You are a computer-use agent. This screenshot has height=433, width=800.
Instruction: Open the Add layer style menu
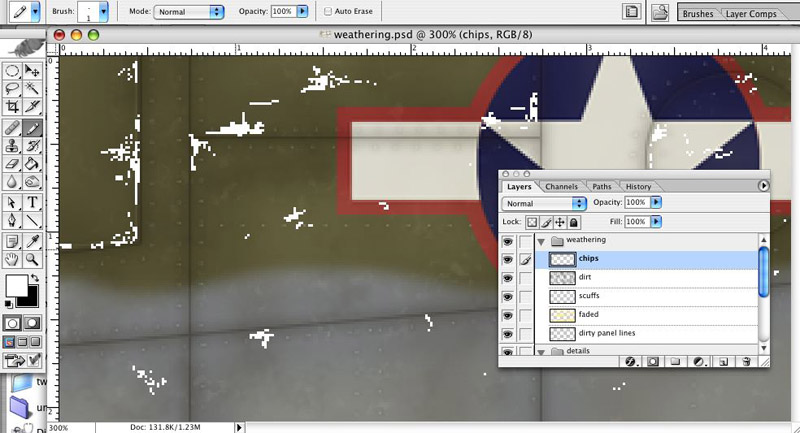(x=631, y=362)
